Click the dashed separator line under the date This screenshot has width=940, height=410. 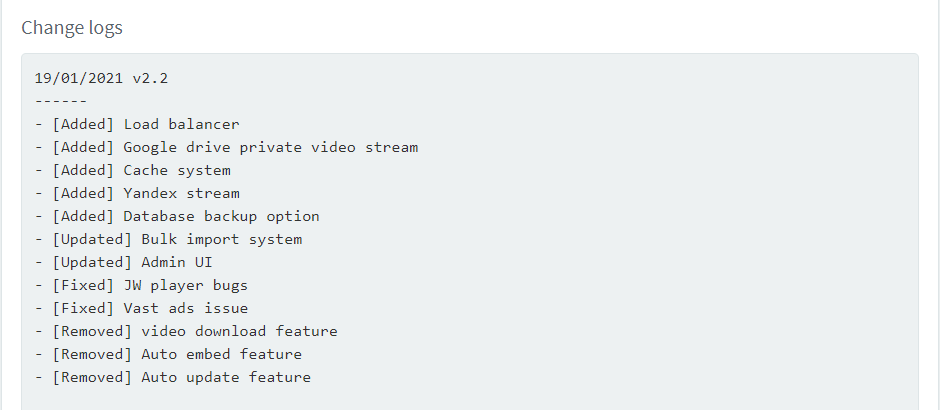click(x=60, y=101)
